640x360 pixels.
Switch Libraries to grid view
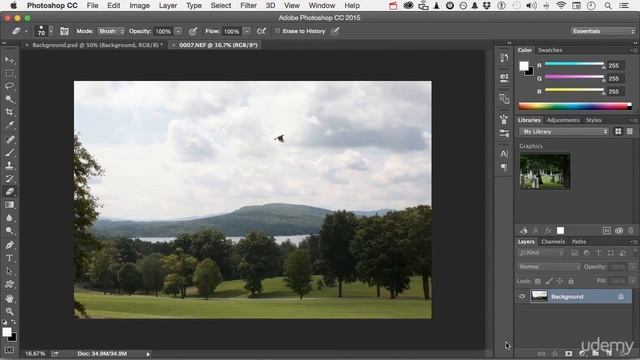tap(618, 131)
